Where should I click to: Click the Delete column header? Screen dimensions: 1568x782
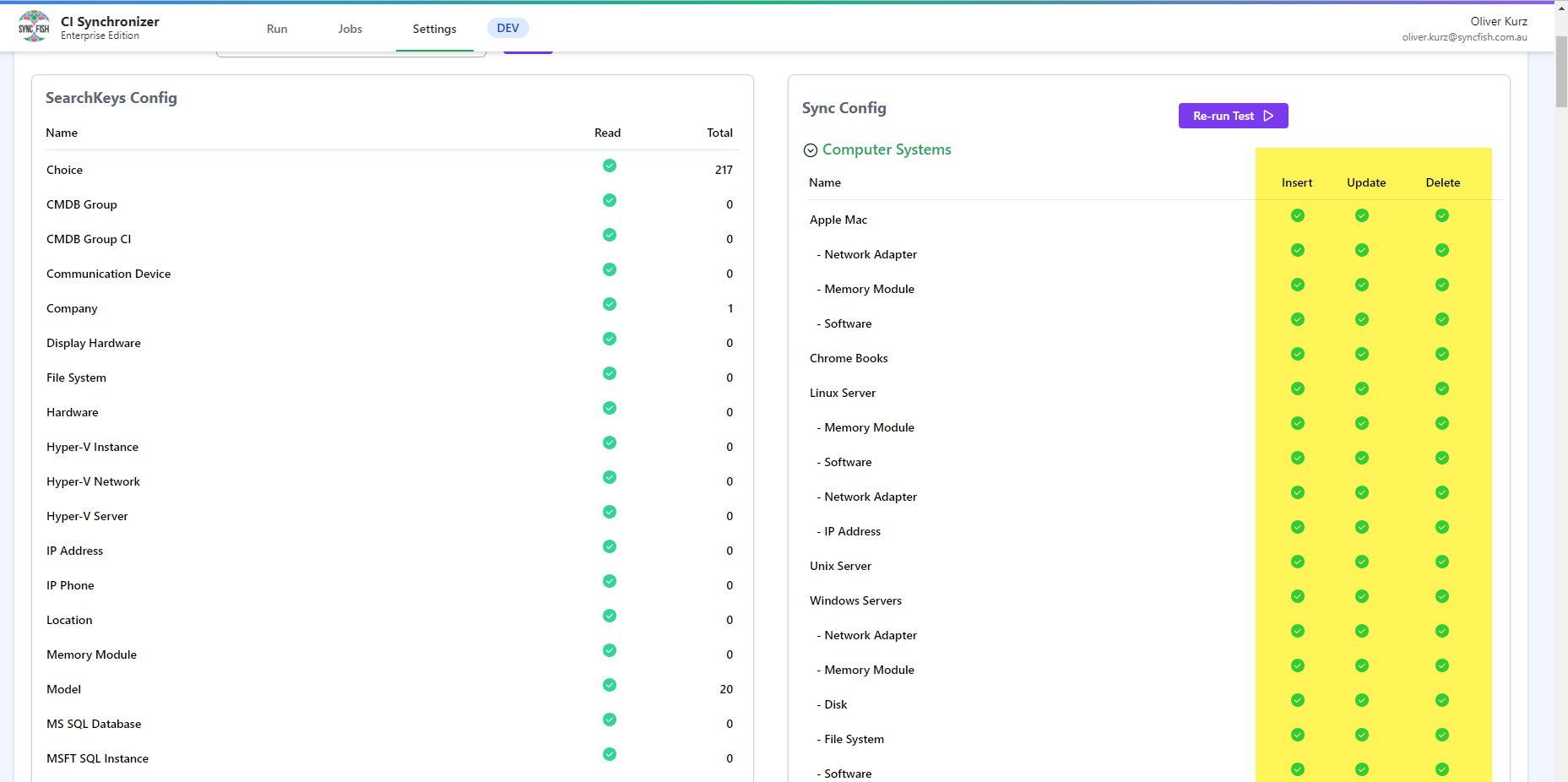click(x=1442, y=182)
